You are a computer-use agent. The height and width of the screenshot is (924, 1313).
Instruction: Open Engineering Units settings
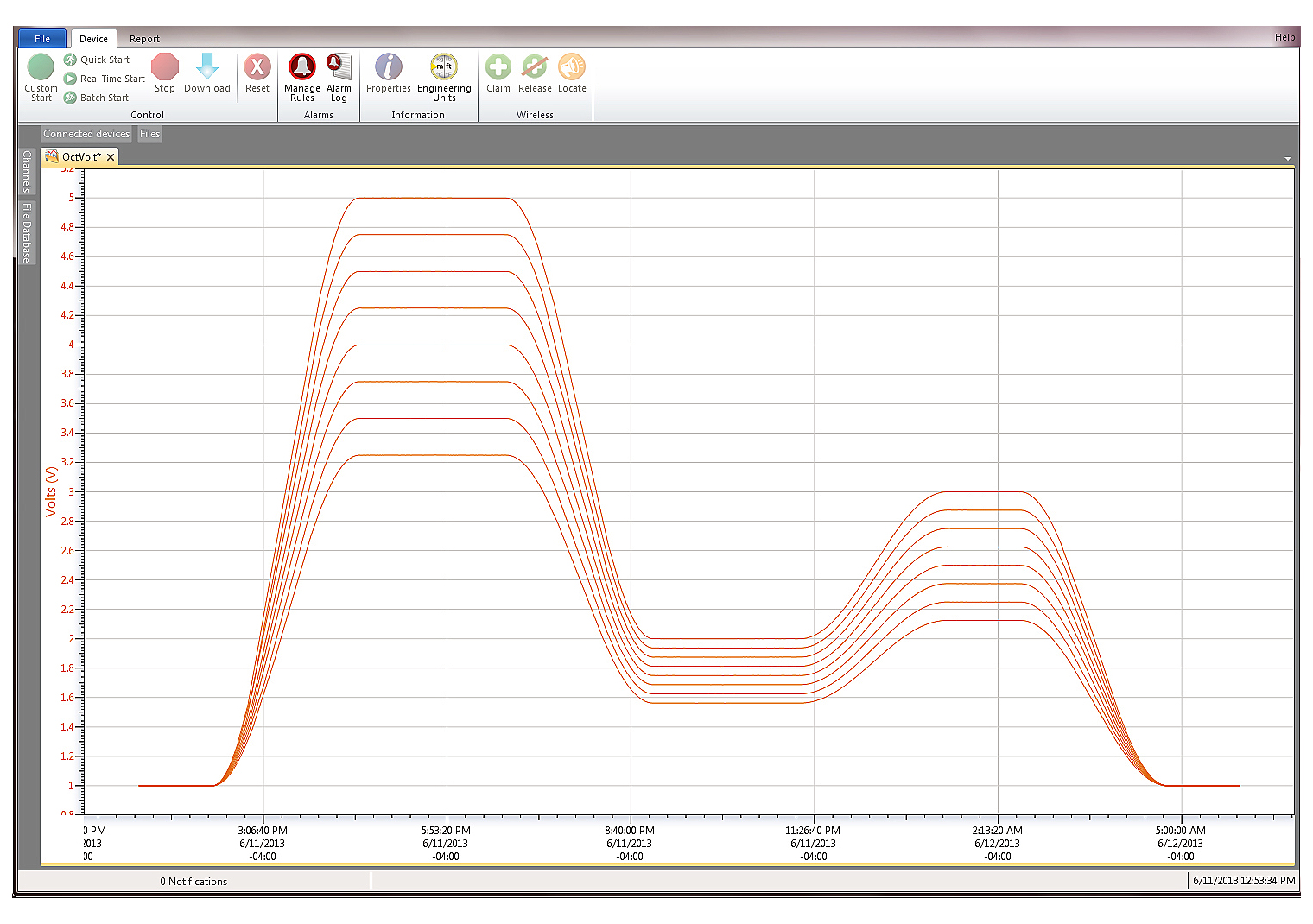click(444, 67)
